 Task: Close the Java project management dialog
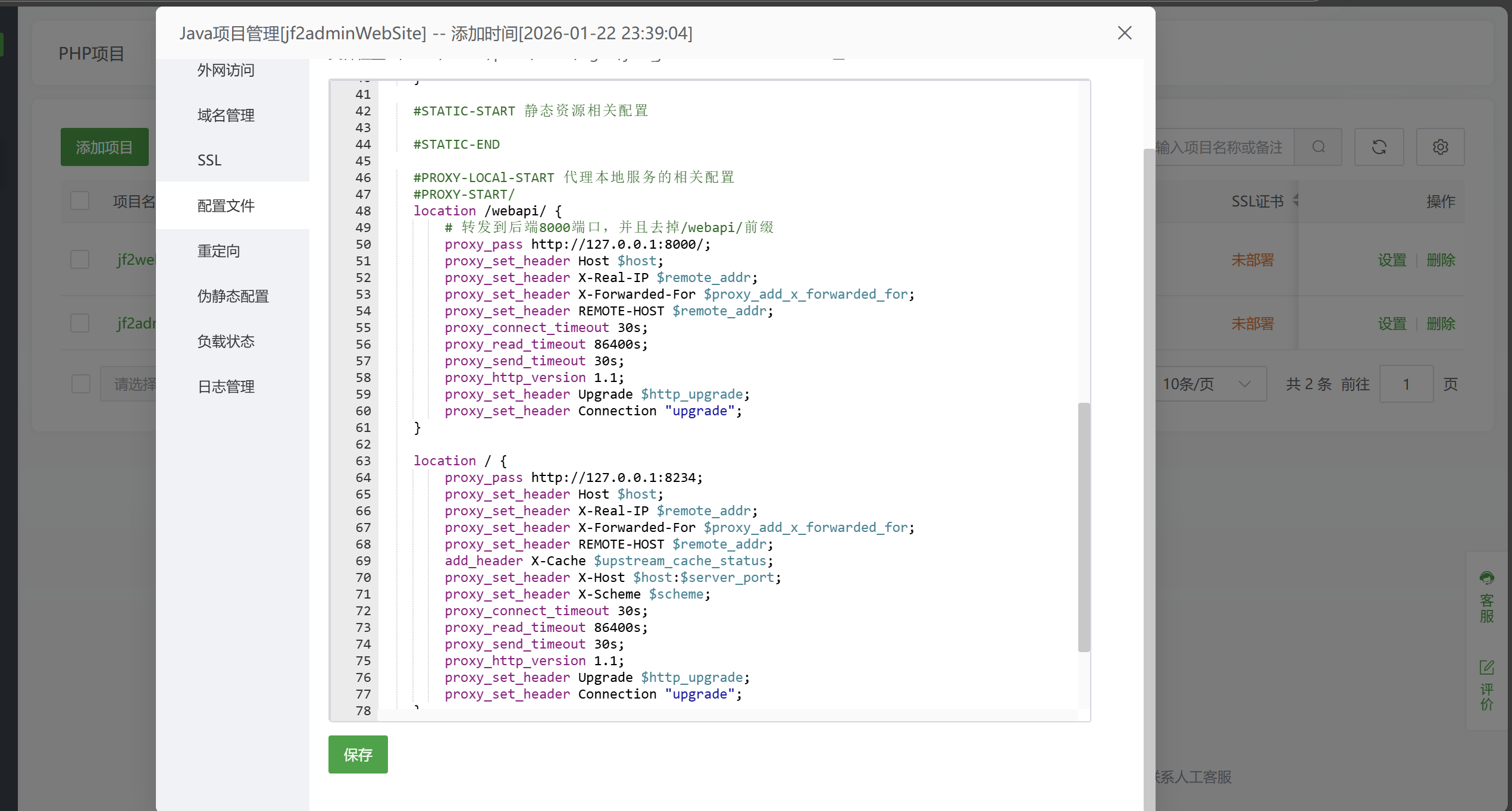pos(1124,33)
